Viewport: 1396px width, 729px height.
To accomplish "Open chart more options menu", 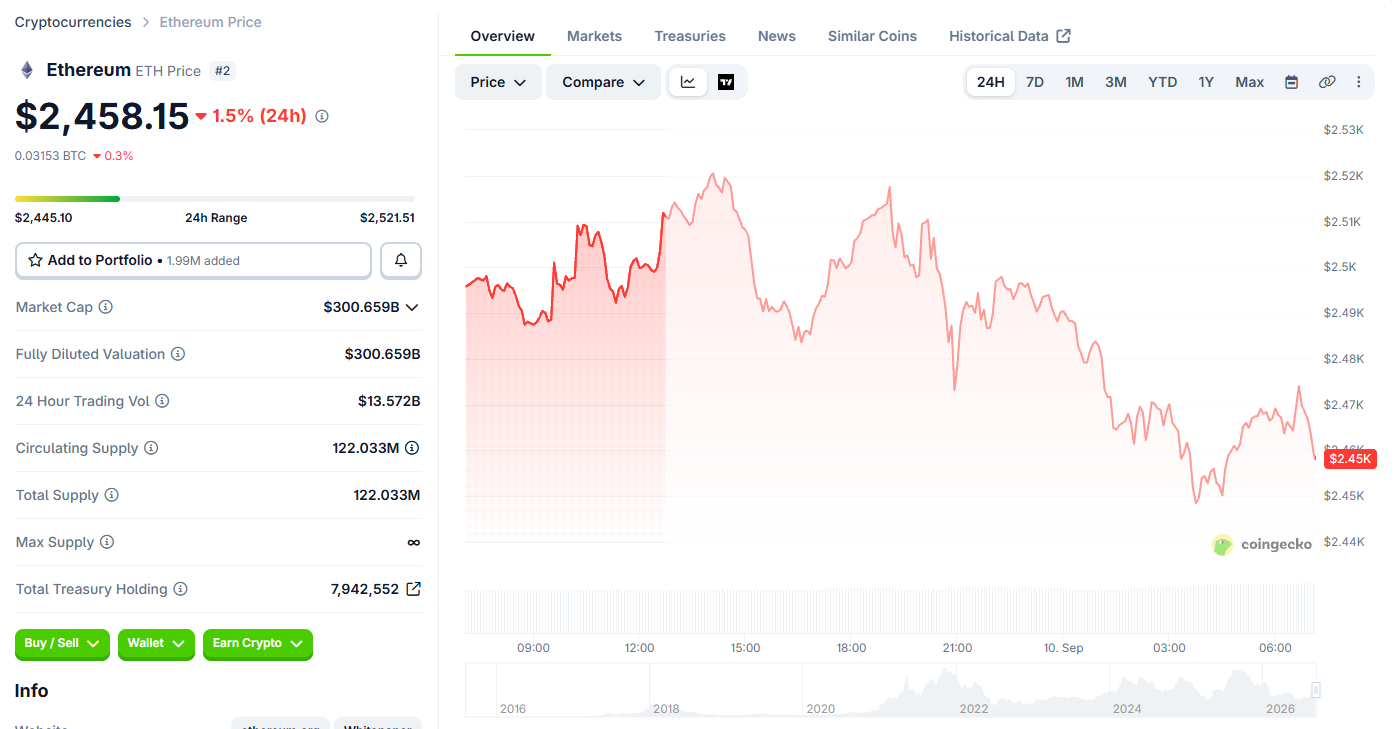I will (1359, 82).
